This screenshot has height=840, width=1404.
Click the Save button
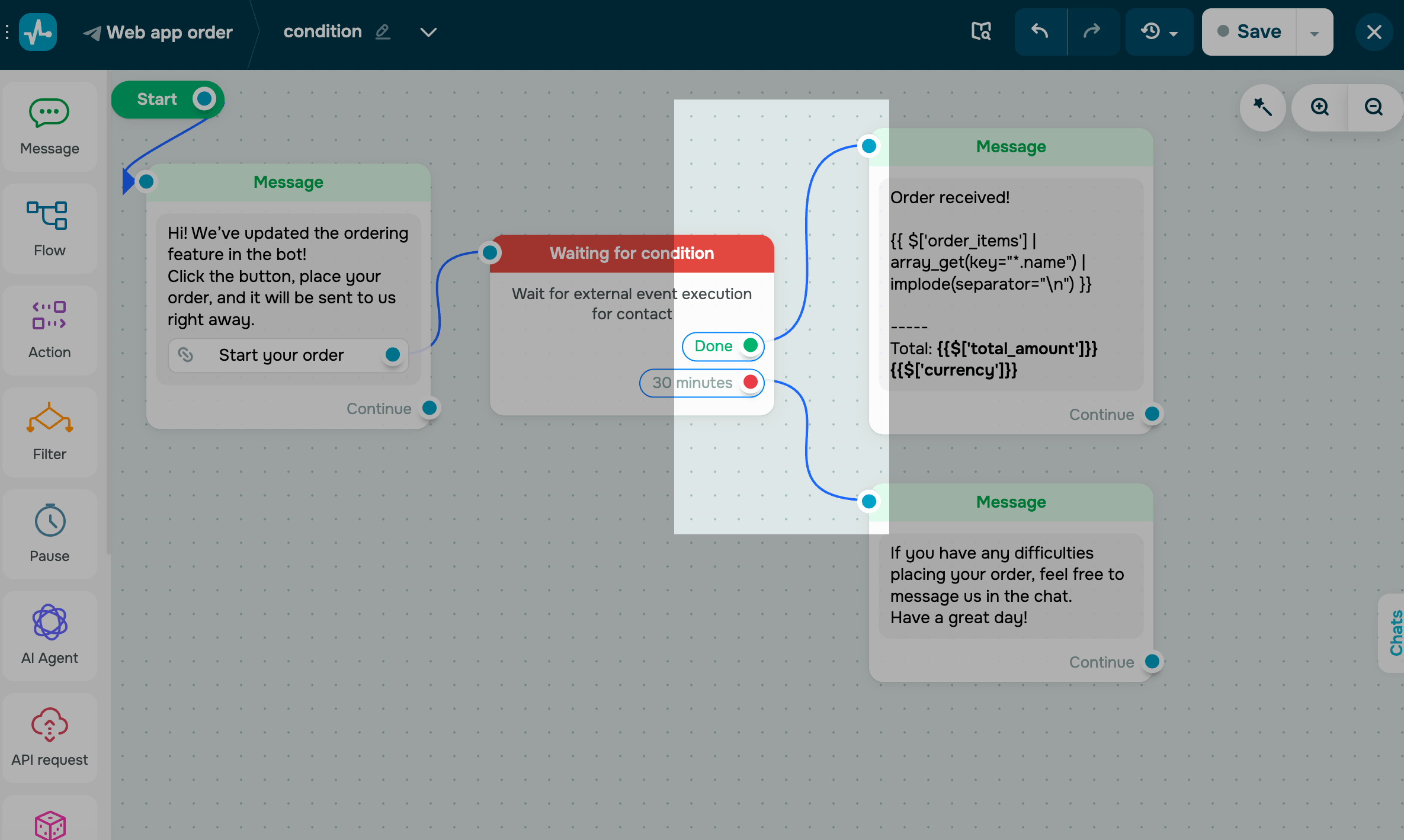click(1249, 31)
